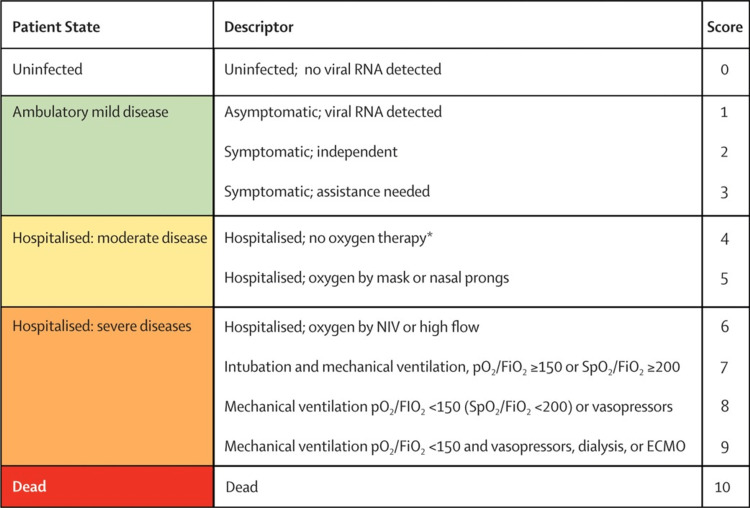This screenshot has width=750, height=508.
Task: Select the green Ambulatory mild disease cell
Action: (x=107, y=155)
